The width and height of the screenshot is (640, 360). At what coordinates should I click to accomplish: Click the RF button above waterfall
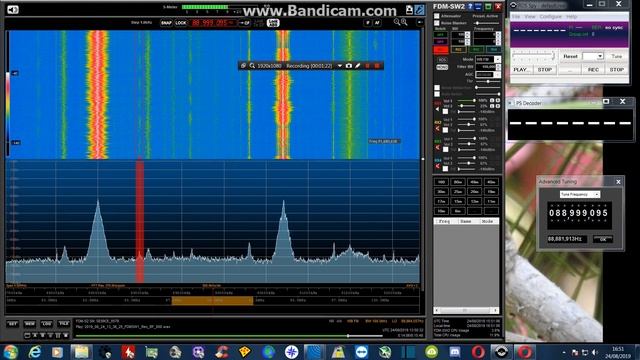tap(368, 23)
